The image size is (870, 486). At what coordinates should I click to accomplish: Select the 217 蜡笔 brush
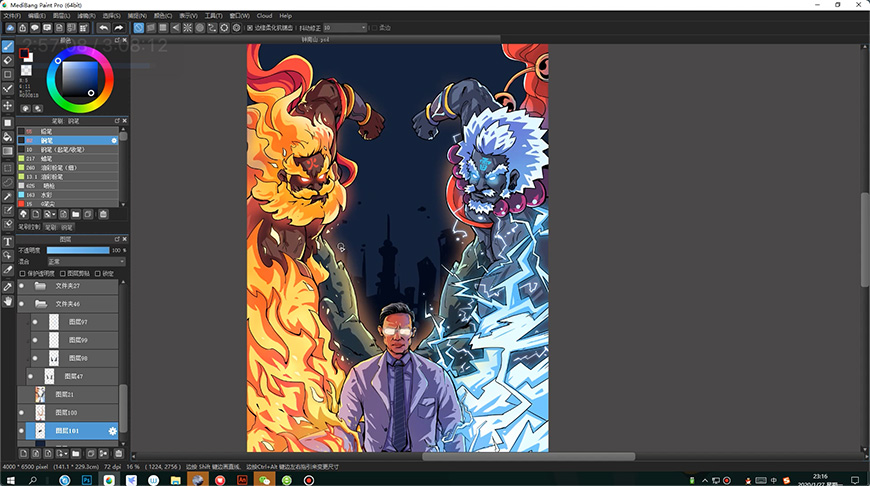pyautogui.click(x=68, y=159)
